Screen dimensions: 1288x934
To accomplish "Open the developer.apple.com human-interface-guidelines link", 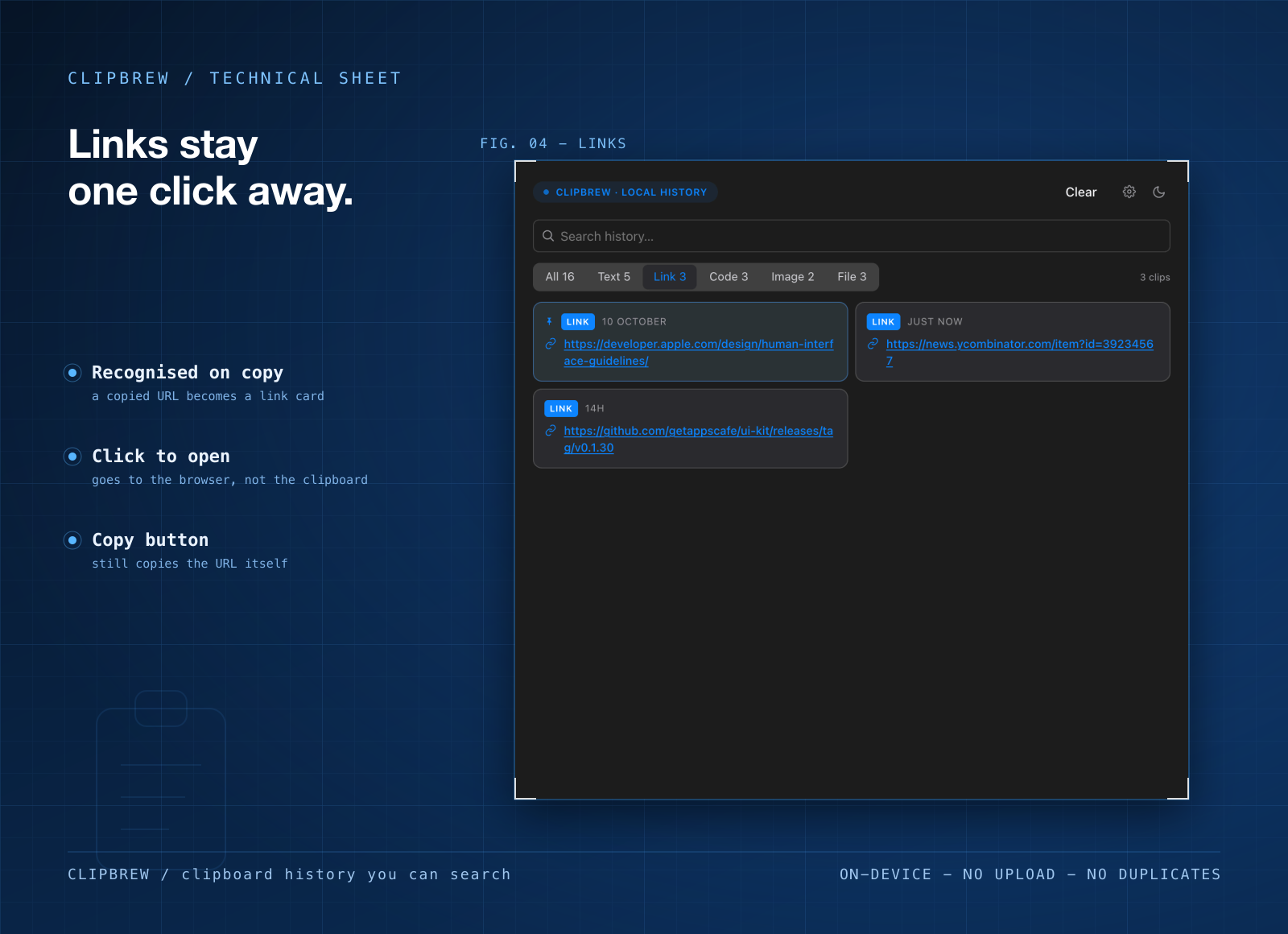I will point(699,353).
